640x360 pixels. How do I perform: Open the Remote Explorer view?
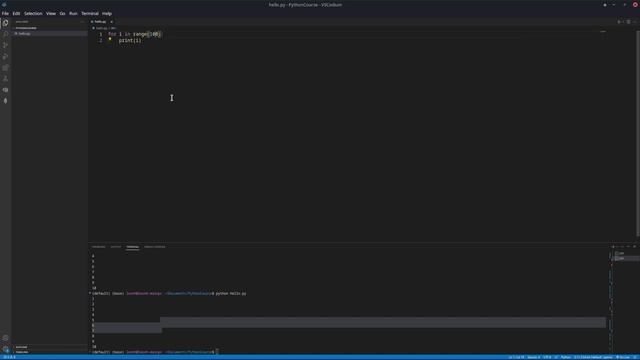[5, 89]
